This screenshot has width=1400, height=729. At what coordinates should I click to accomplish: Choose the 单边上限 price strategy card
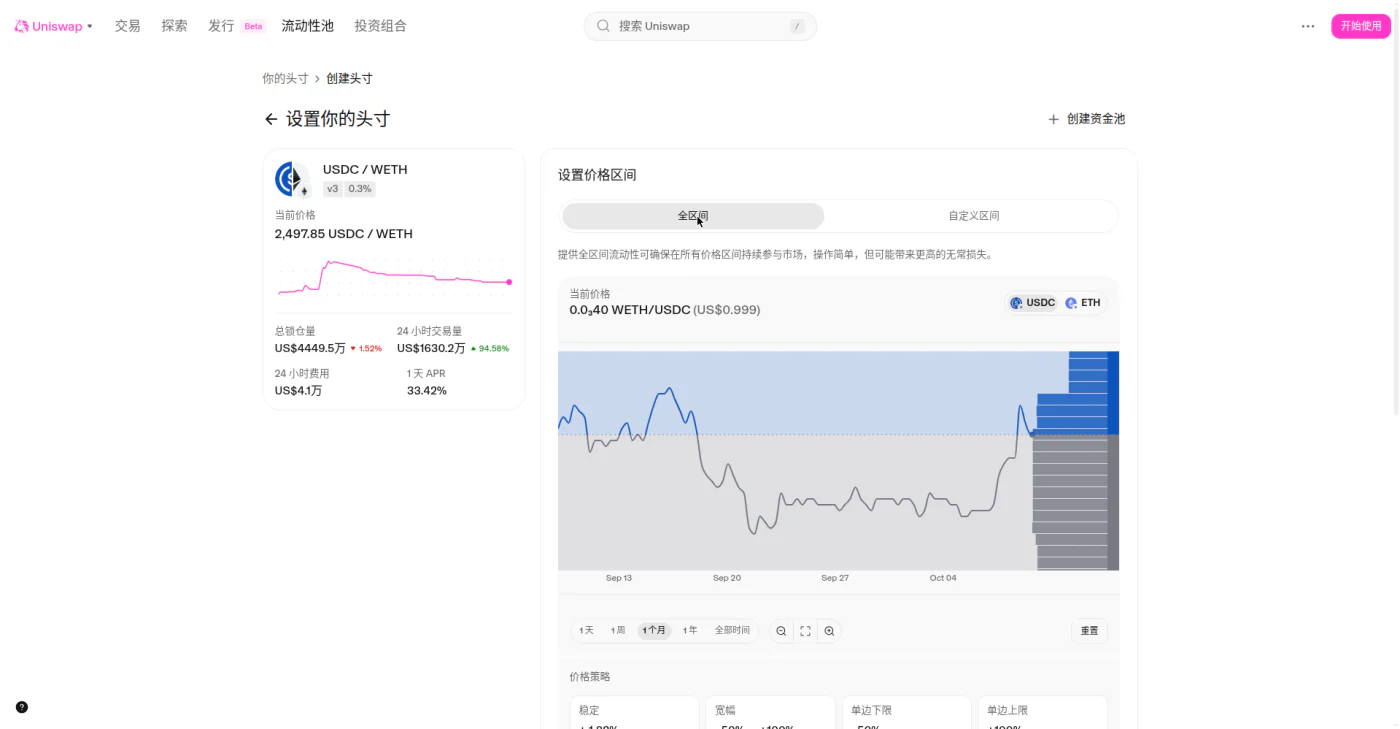(x=1043, y=712)
